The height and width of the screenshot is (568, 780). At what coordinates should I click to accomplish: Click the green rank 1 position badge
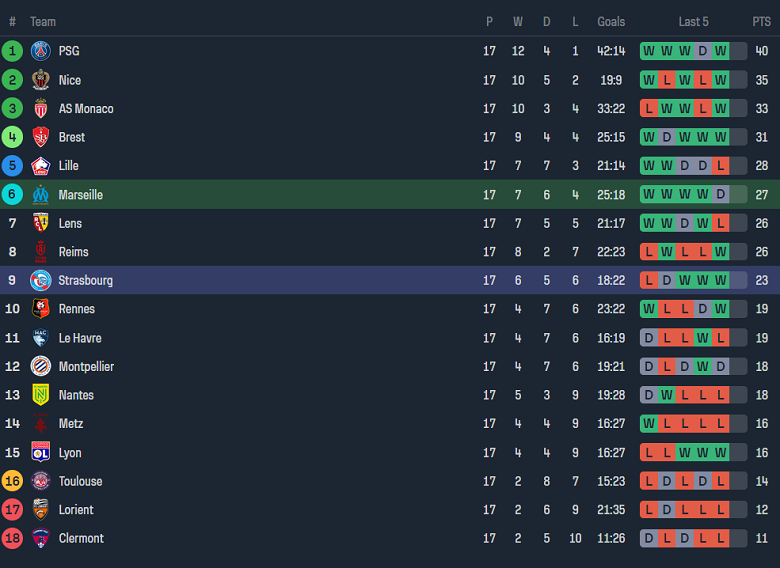click(x=12, y=51)
